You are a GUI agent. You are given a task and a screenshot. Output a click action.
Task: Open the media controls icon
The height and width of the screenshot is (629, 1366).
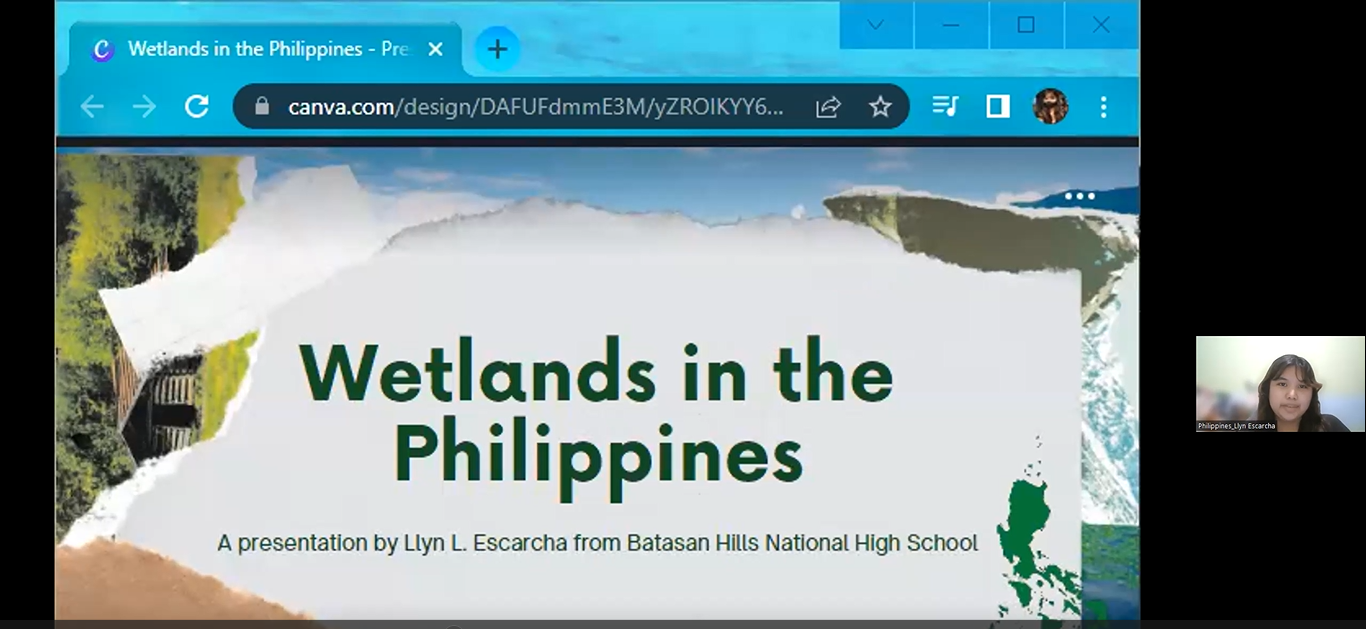[x=945, y=106]
